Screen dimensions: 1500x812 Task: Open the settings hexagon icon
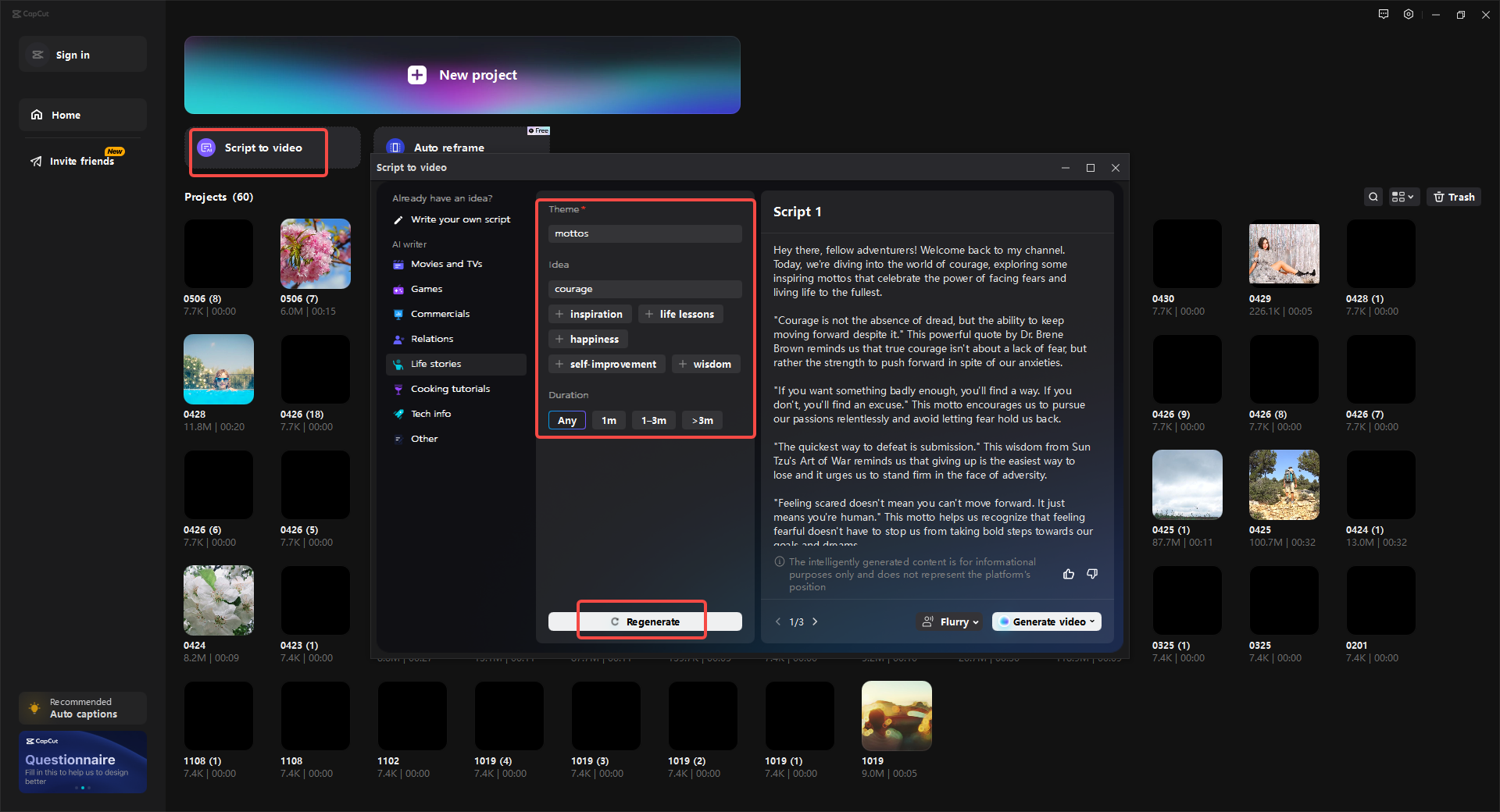point(1409,14)
